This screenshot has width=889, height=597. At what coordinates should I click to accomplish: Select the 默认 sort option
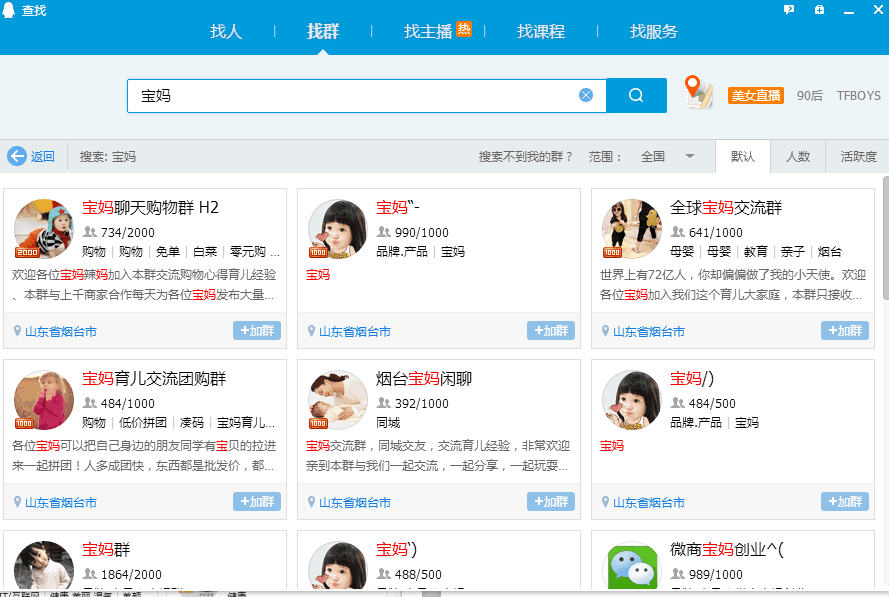[x=742, y=156]
